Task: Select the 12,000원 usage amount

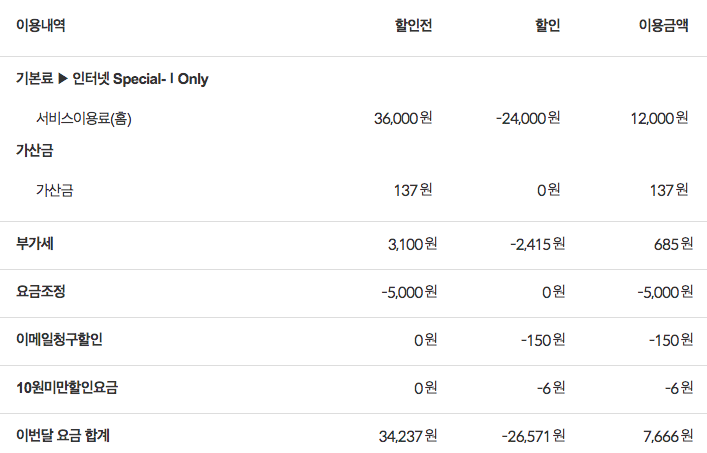Action: tap(659, 118)
